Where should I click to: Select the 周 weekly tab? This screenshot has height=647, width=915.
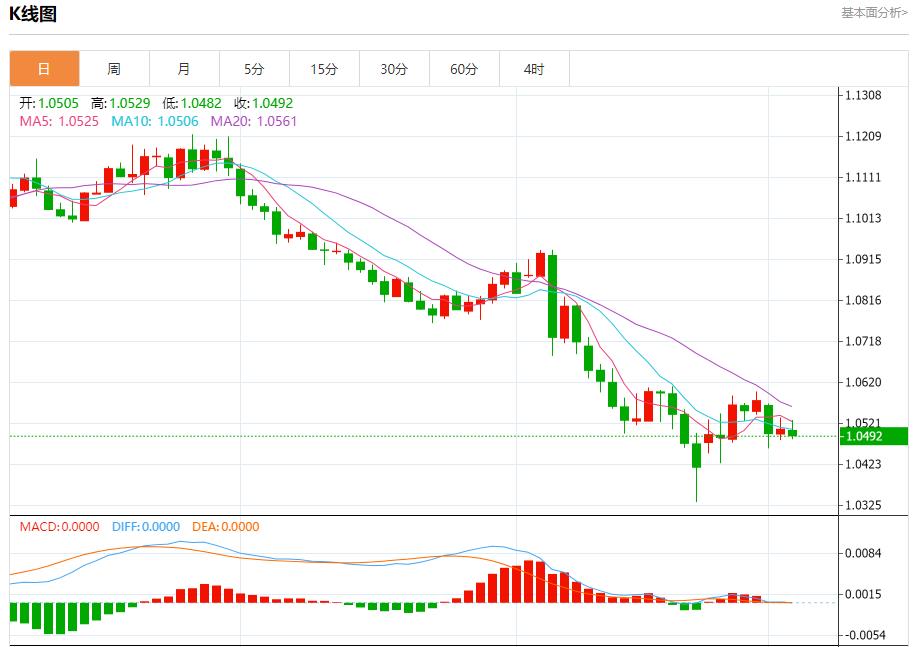tap(114, 69)
